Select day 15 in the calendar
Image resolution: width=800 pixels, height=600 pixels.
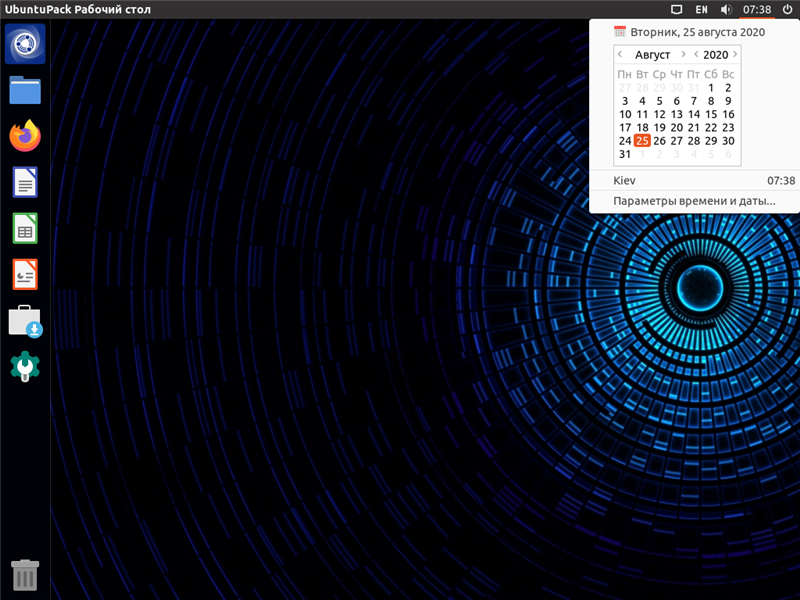point(711,114)
